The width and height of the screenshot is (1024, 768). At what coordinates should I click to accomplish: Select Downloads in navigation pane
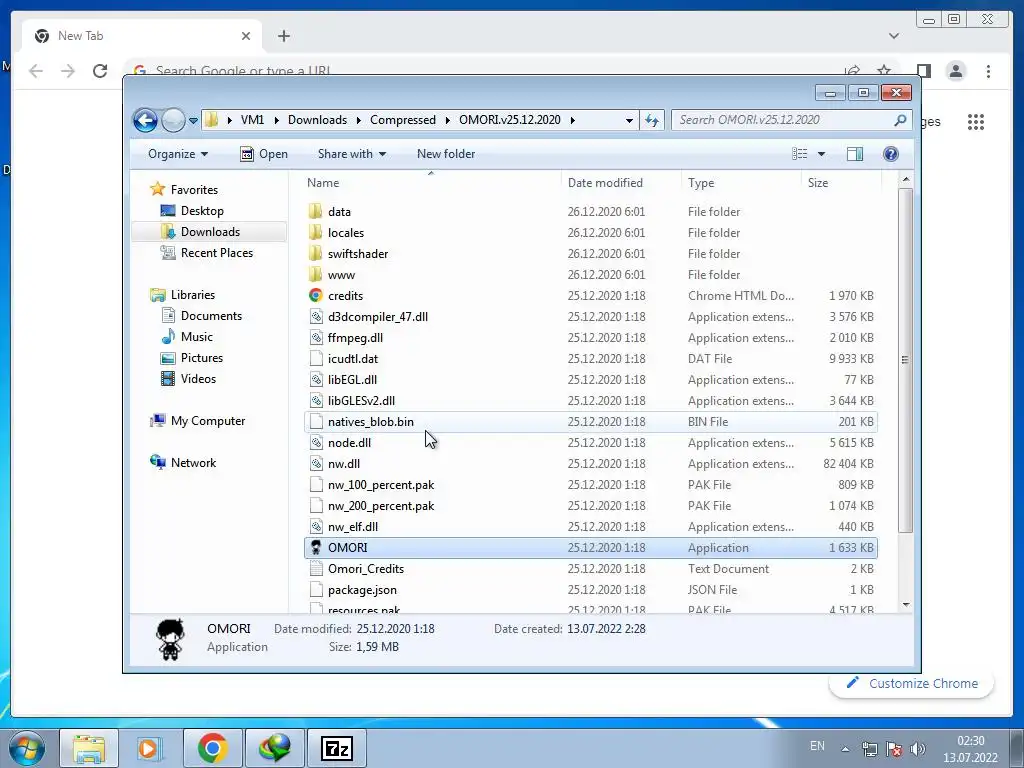pos(210,232)
